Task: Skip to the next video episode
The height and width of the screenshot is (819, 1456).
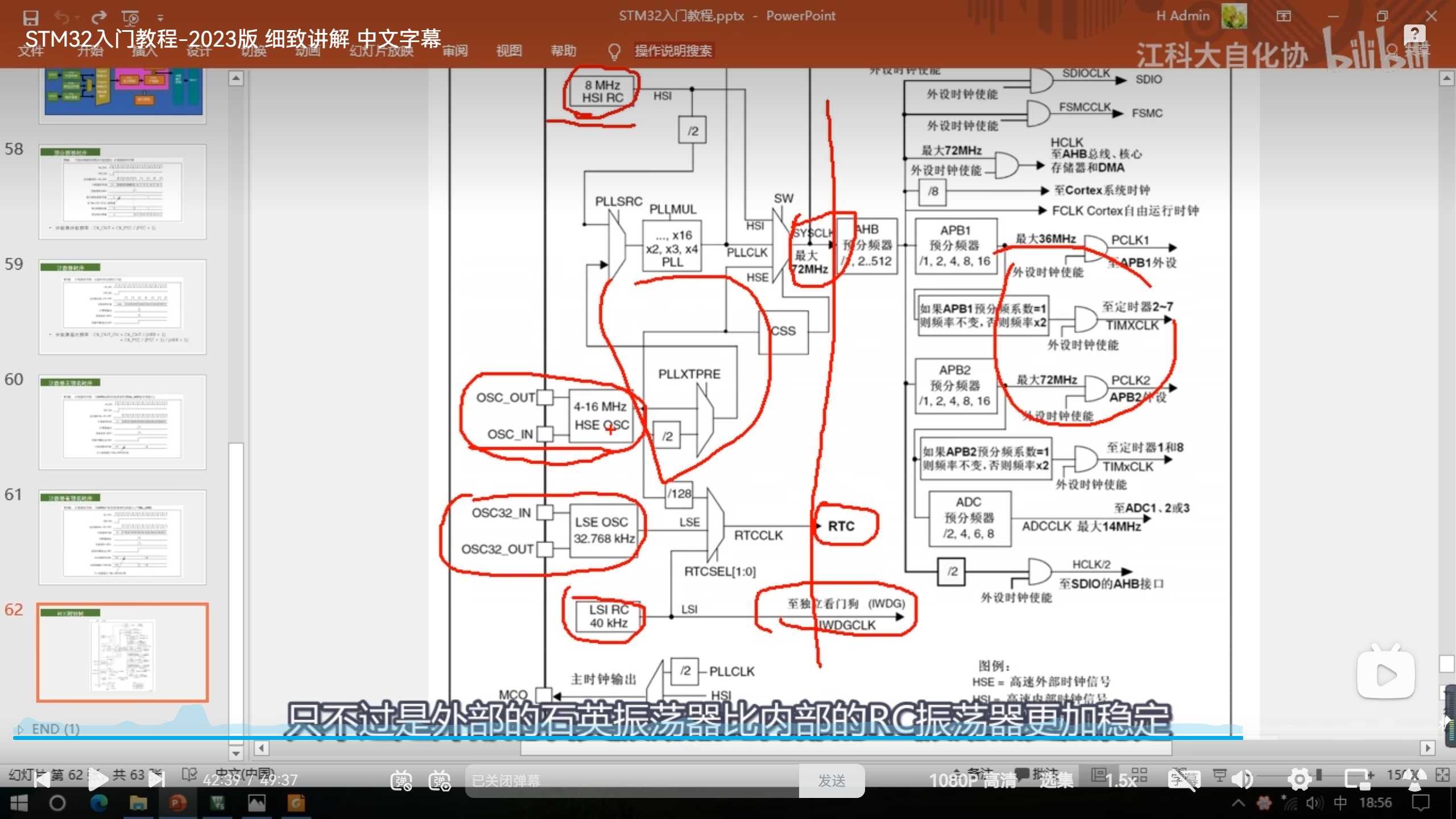Action: pyautogui.click(x=156, y=780)
